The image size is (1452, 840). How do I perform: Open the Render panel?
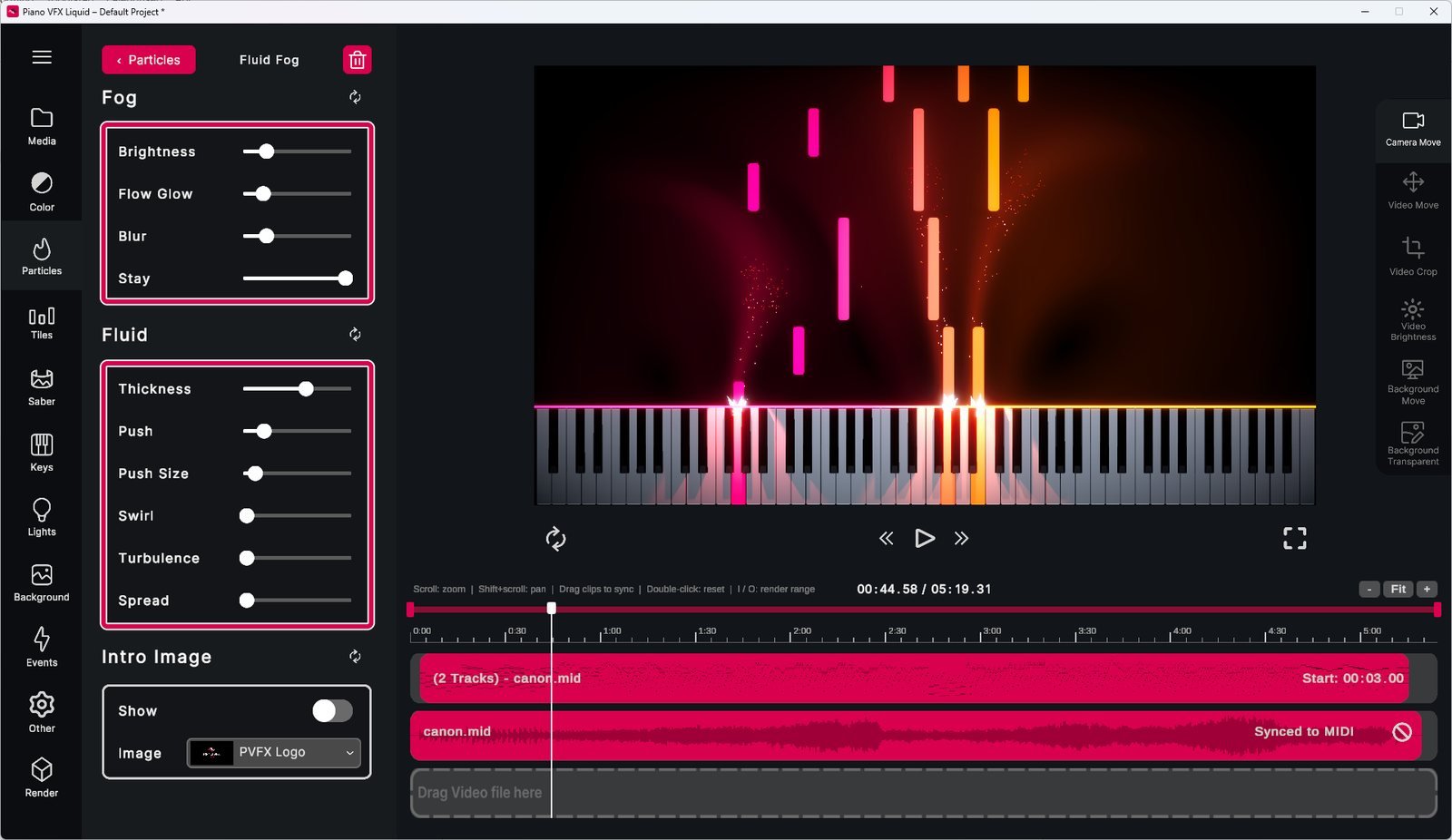42,778
